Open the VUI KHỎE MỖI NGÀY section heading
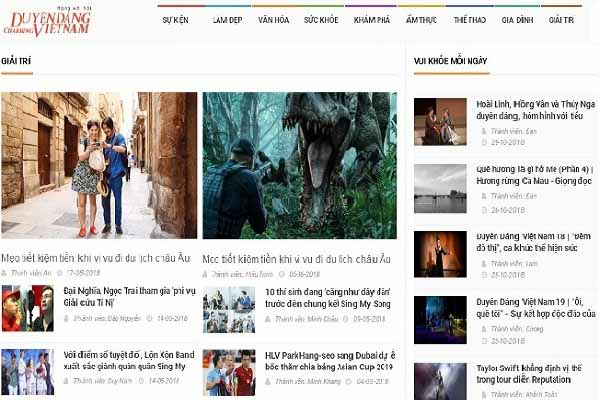This screenshot has height=400, width=600. tap(450, 61)
